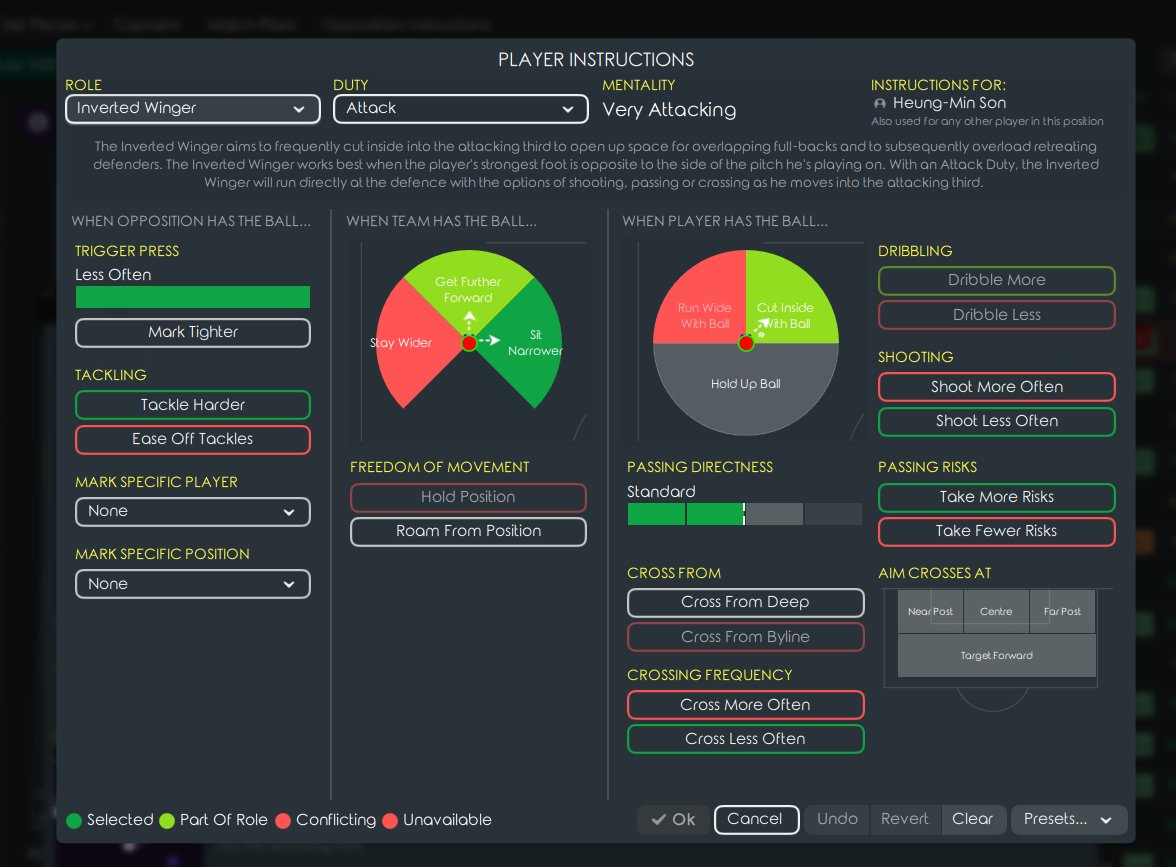Screen dimensions: 1176x867
Task: Click the Cancel button
Action: (x=756, y=820)
